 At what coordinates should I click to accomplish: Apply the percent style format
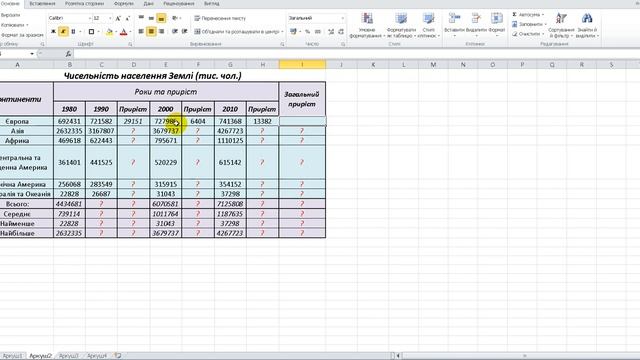307,31
